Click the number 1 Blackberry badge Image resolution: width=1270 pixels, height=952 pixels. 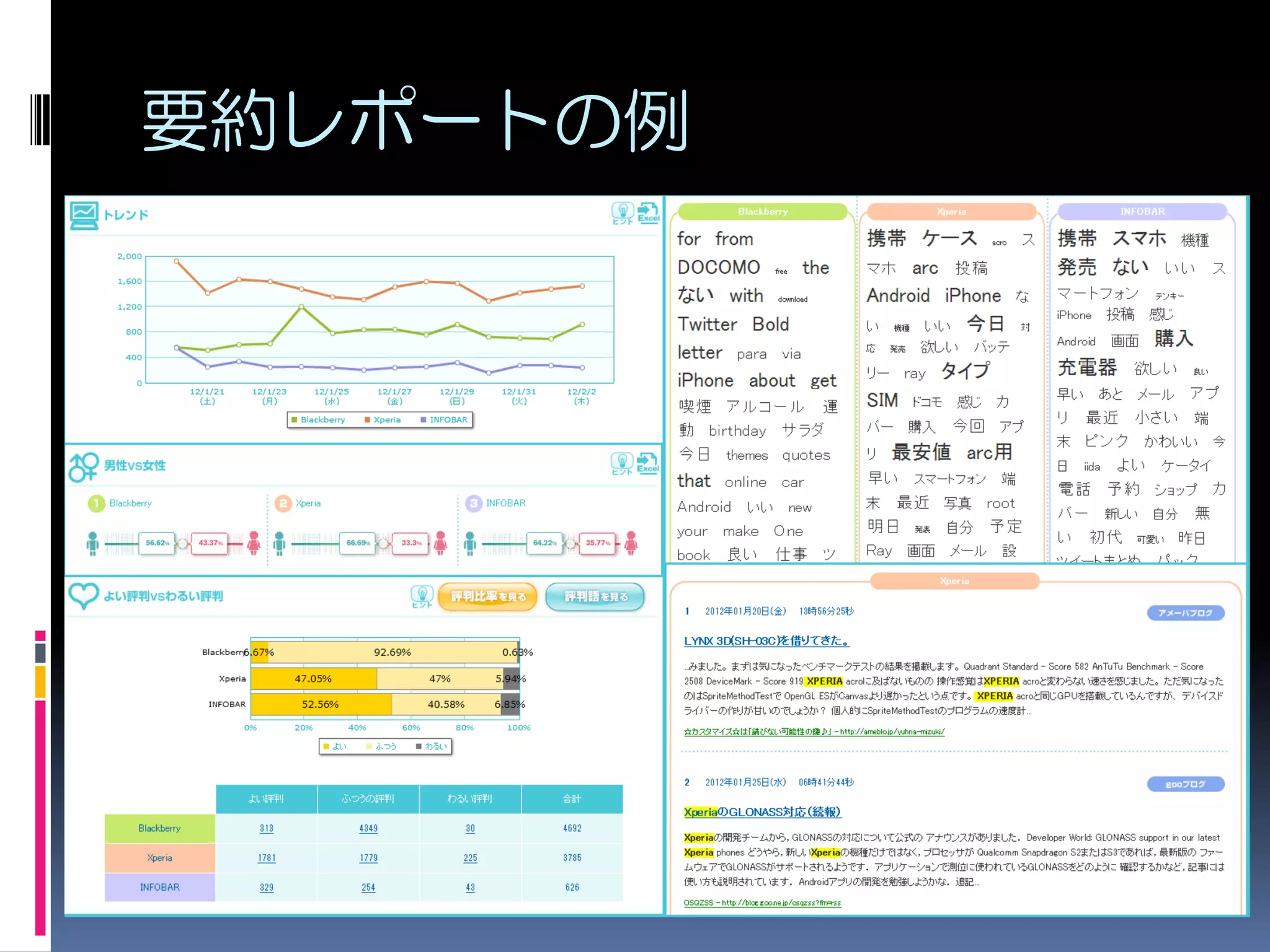point(96,503)
